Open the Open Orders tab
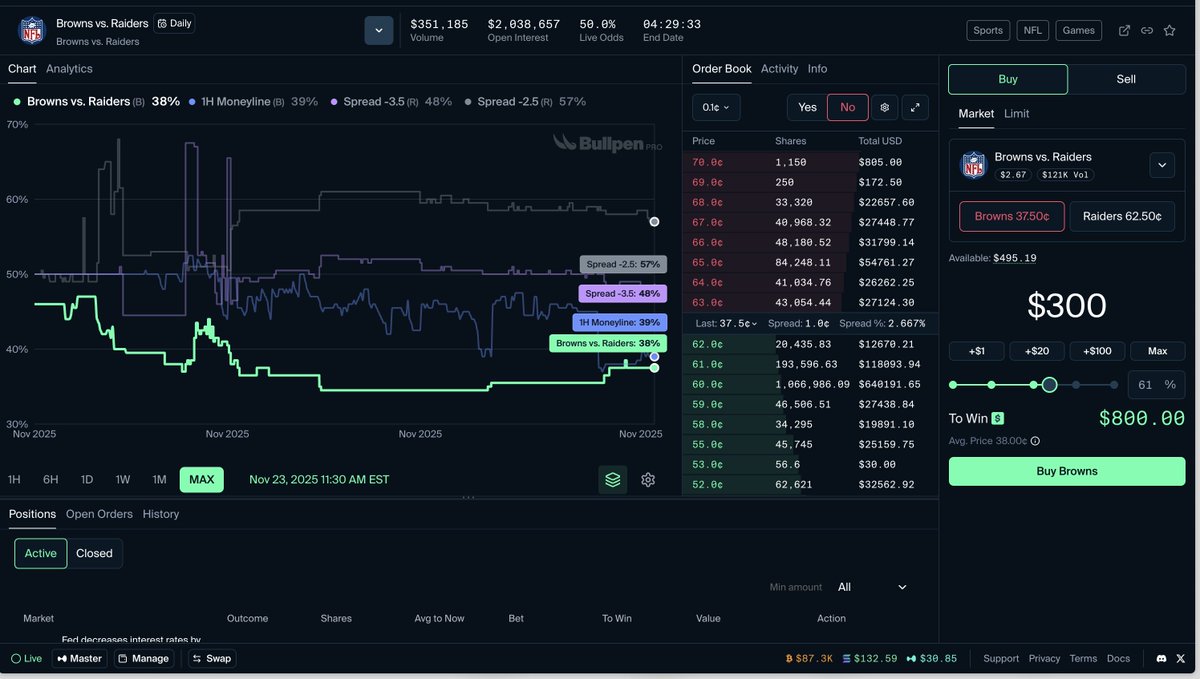The image size is (1200, 679). click(x=99, y=514)
